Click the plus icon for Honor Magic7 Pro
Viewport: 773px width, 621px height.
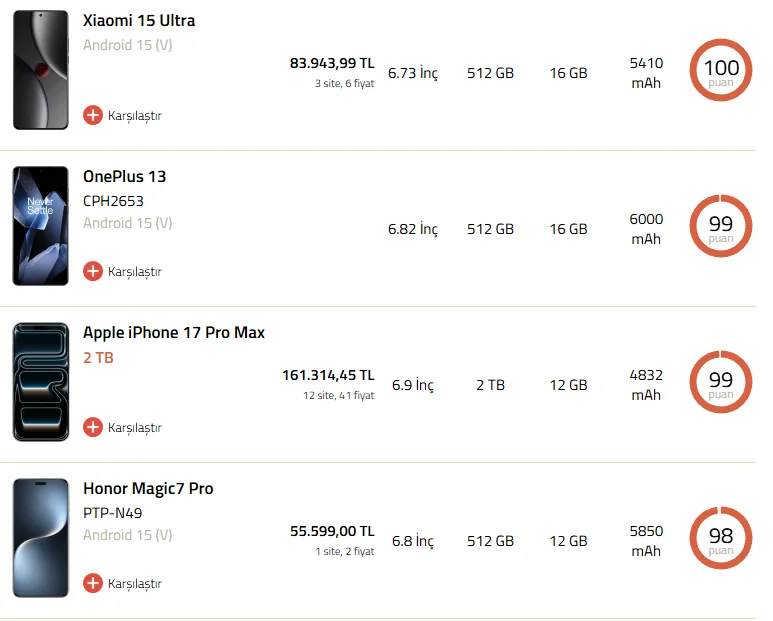click(93, 583)
